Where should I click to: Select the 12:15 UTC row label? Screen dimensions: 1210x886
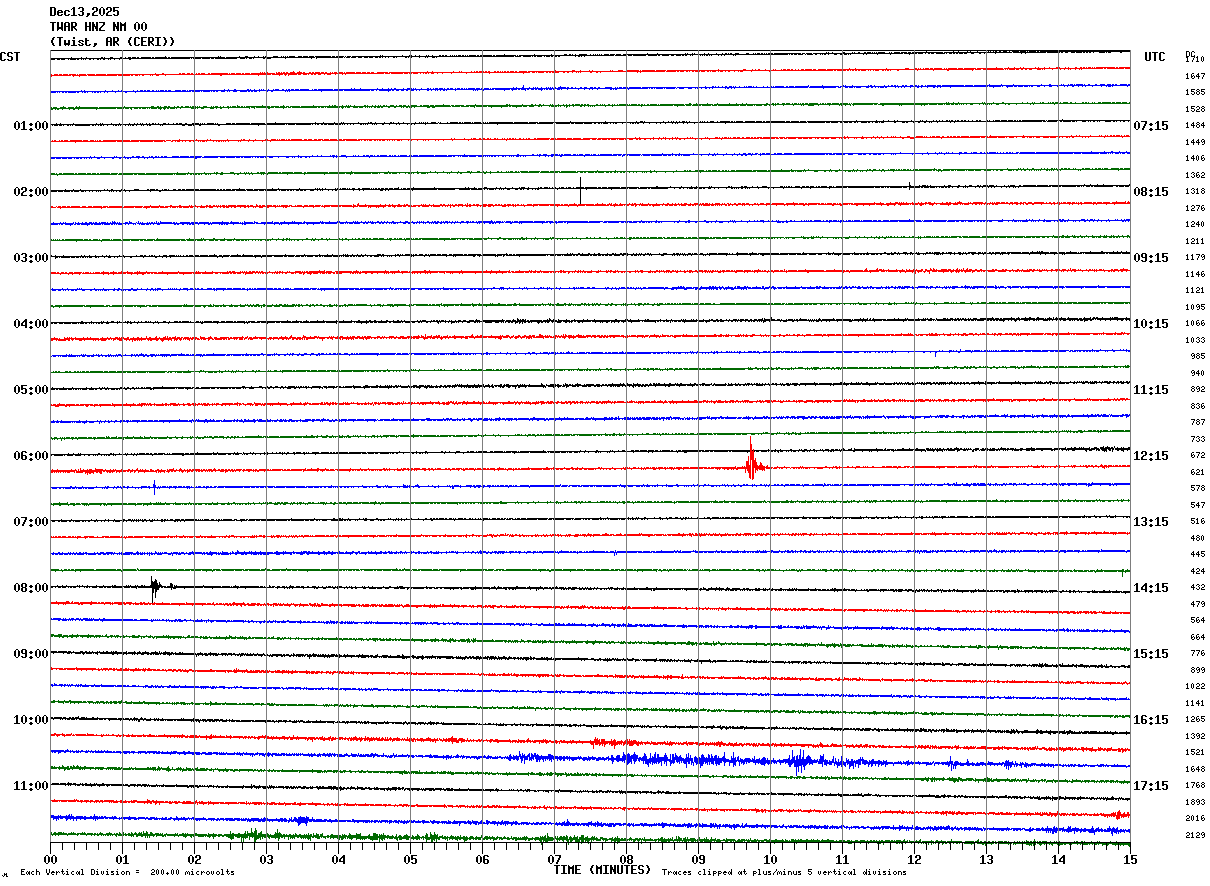point(1151,456)
